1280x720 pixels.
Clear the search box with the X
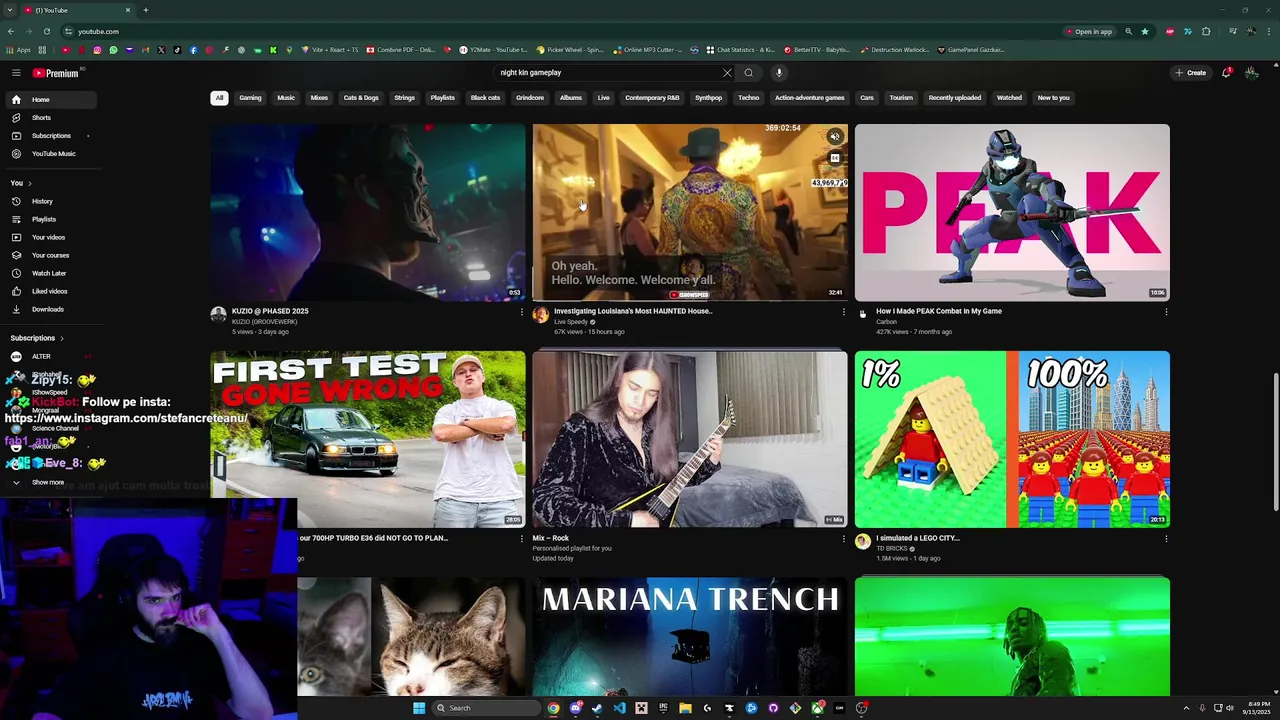(727, 73)
